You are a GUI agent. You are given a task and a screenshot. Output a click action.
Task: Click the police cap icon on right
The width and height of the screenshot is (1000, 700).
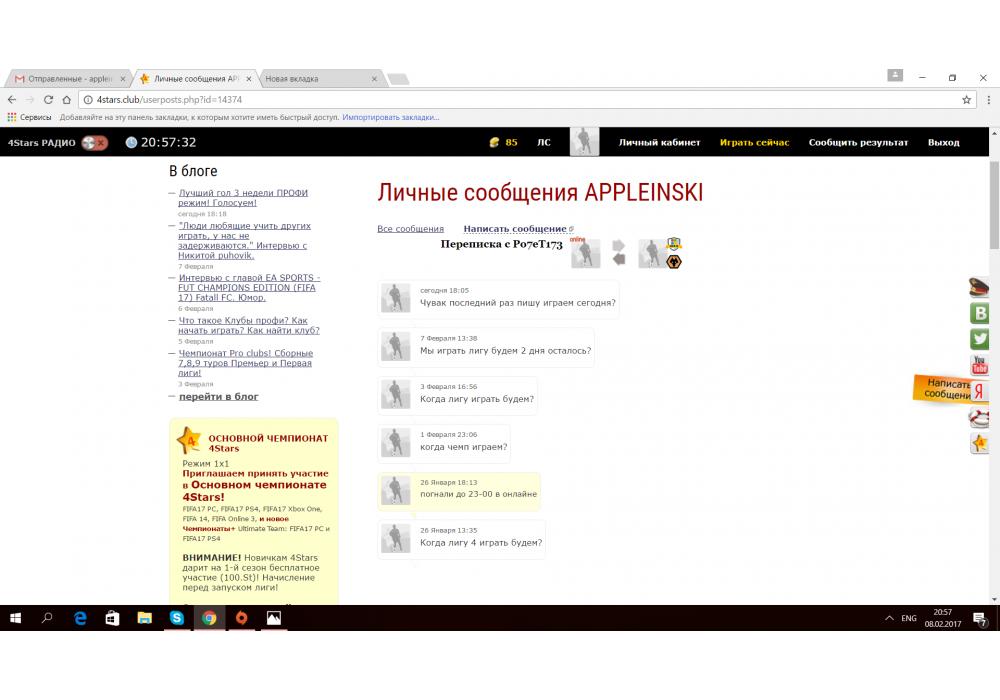pyautogui.click(x=979, y=288)
